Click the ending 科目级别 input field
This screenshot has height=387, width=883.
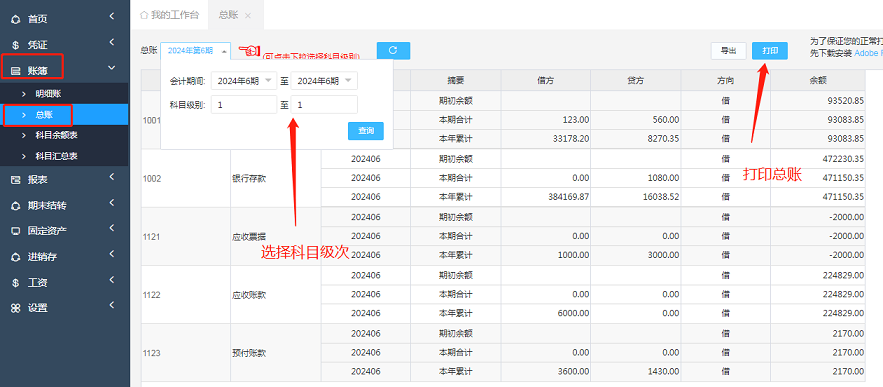point(324,104)
